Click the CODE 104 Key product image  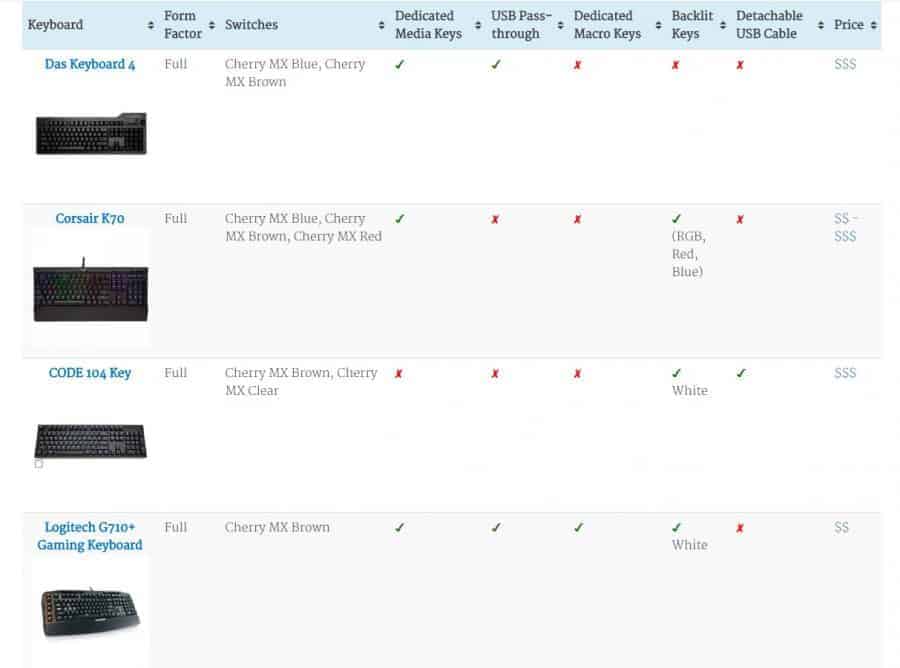tap(91, 441)
